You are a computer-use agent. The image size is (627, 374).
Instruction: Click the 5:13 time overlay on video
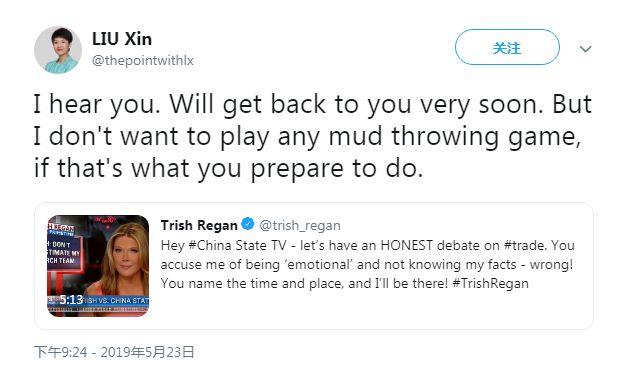pos(71,300)
